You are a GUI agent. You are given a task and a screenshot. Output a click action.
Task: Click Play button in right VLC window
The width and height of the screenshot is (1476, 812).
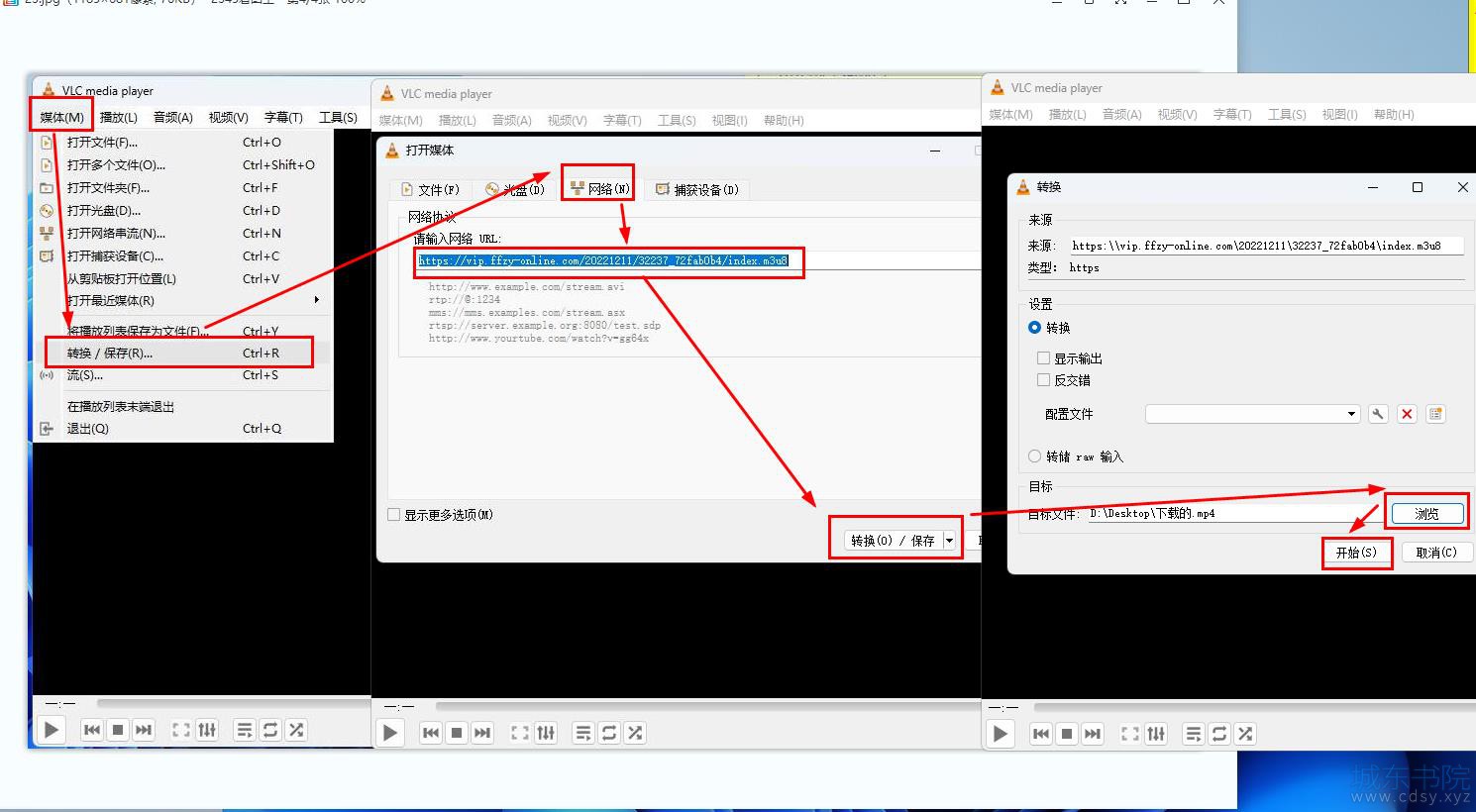(x=1001, y=734)
